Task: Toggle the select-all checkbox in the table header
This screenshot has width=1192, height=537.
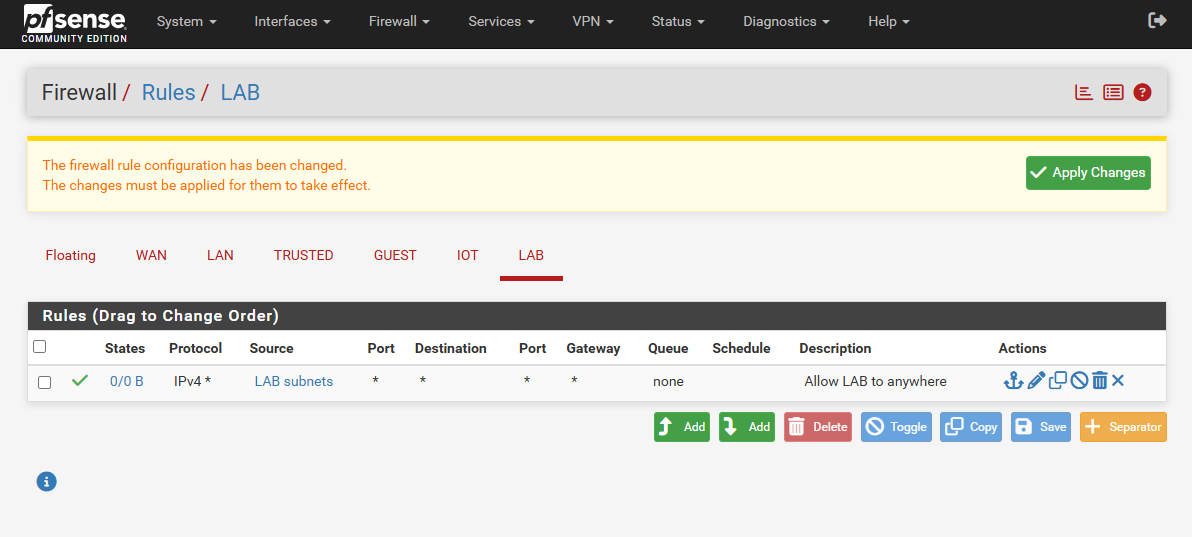Action: pos(40,347)
